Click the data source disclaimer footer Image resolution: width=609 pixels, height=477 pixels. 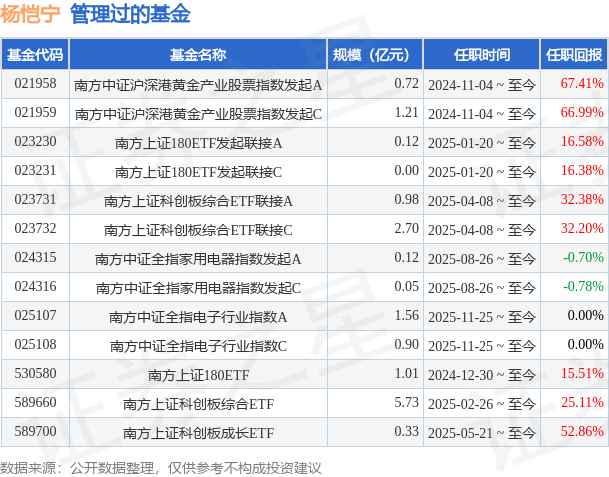(x=161, y=468)
